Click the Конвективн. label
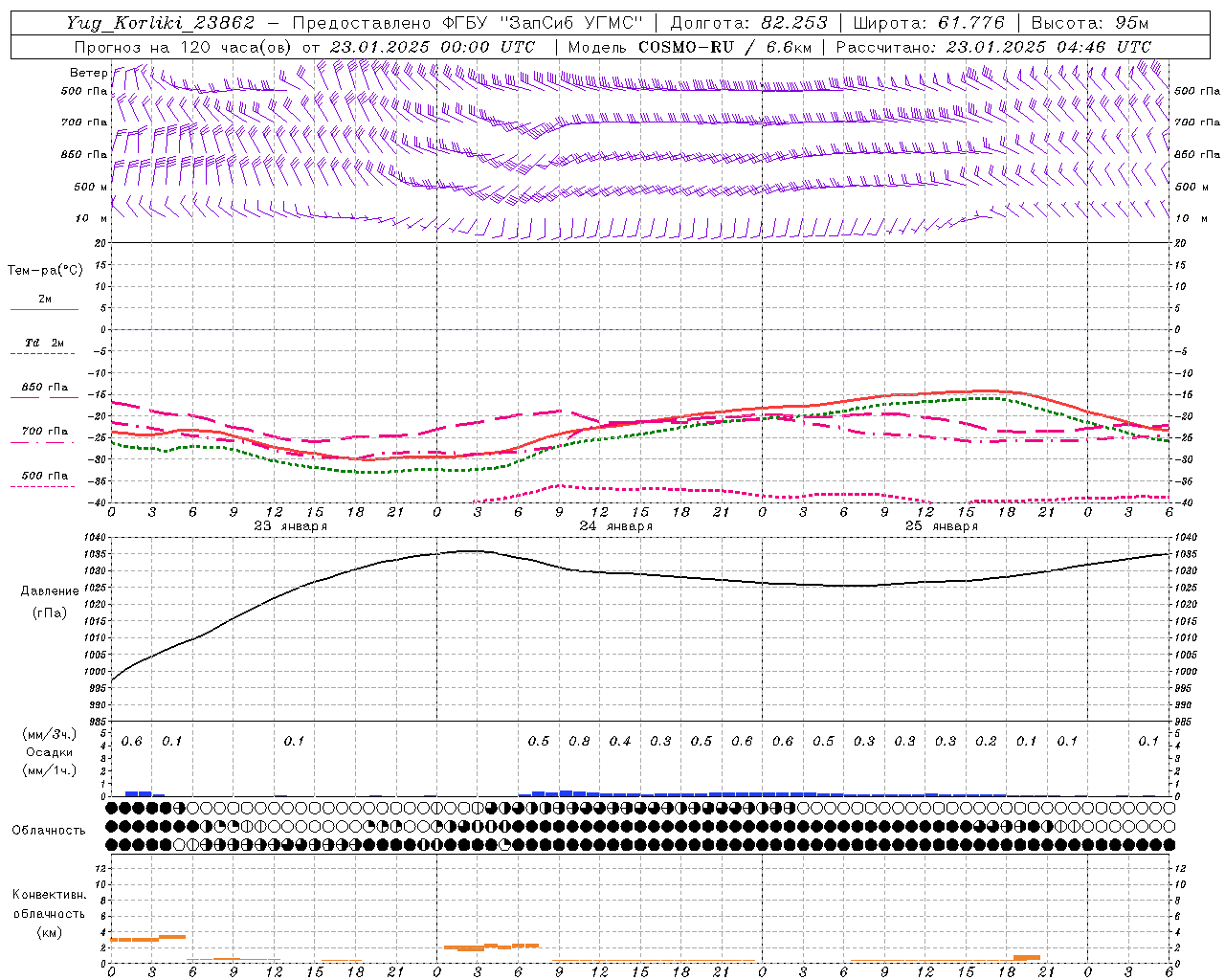1225x980 pixels. point(49,895)
